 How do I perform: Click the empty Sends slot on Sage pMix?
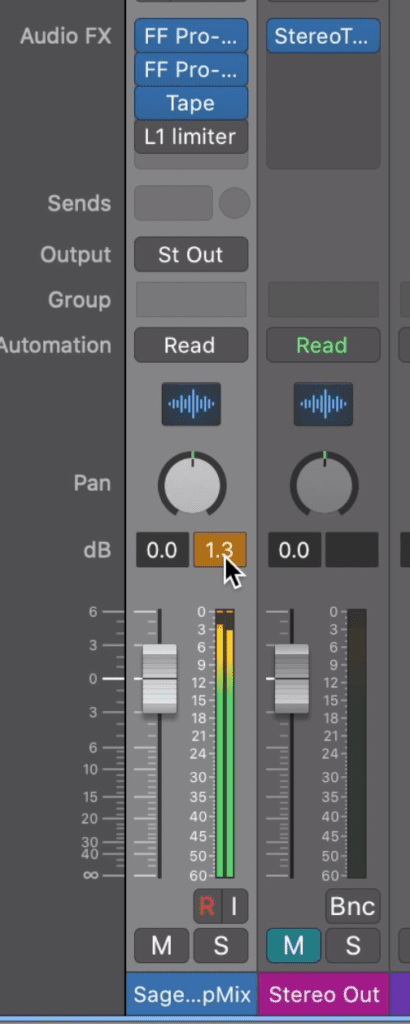click(173, 203)
